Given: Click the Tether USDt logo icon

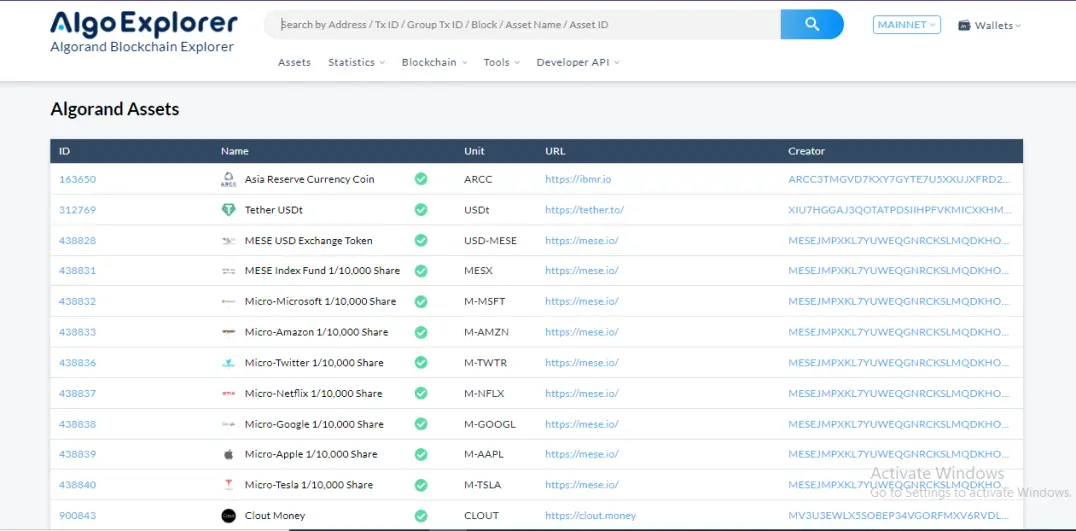Looking at the screenshot, I should click(x=229, y=210).
